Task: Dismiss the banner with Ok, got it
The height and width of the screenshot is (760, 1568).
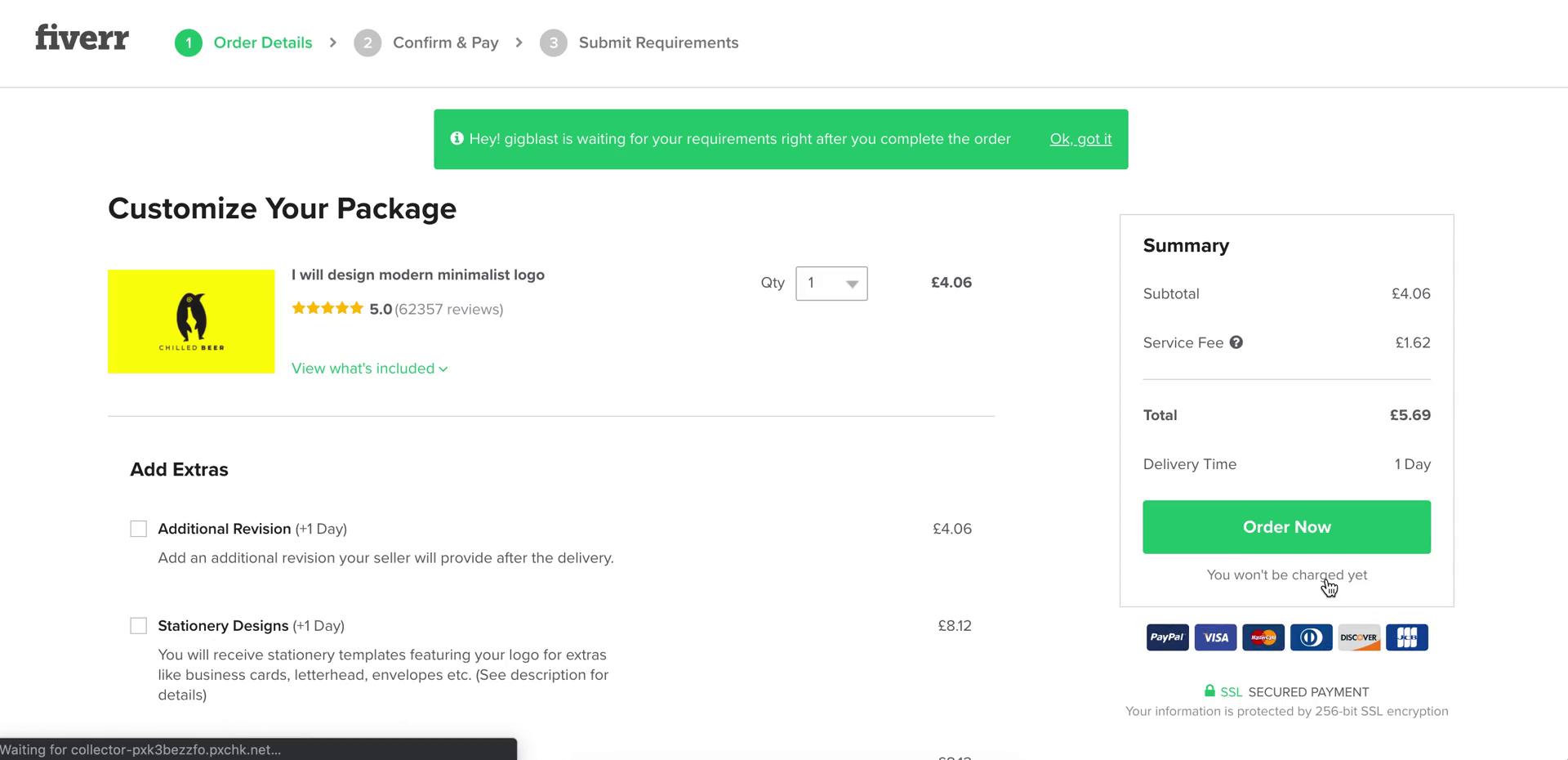Action: pyautogui.click(x=1080, y=139)
